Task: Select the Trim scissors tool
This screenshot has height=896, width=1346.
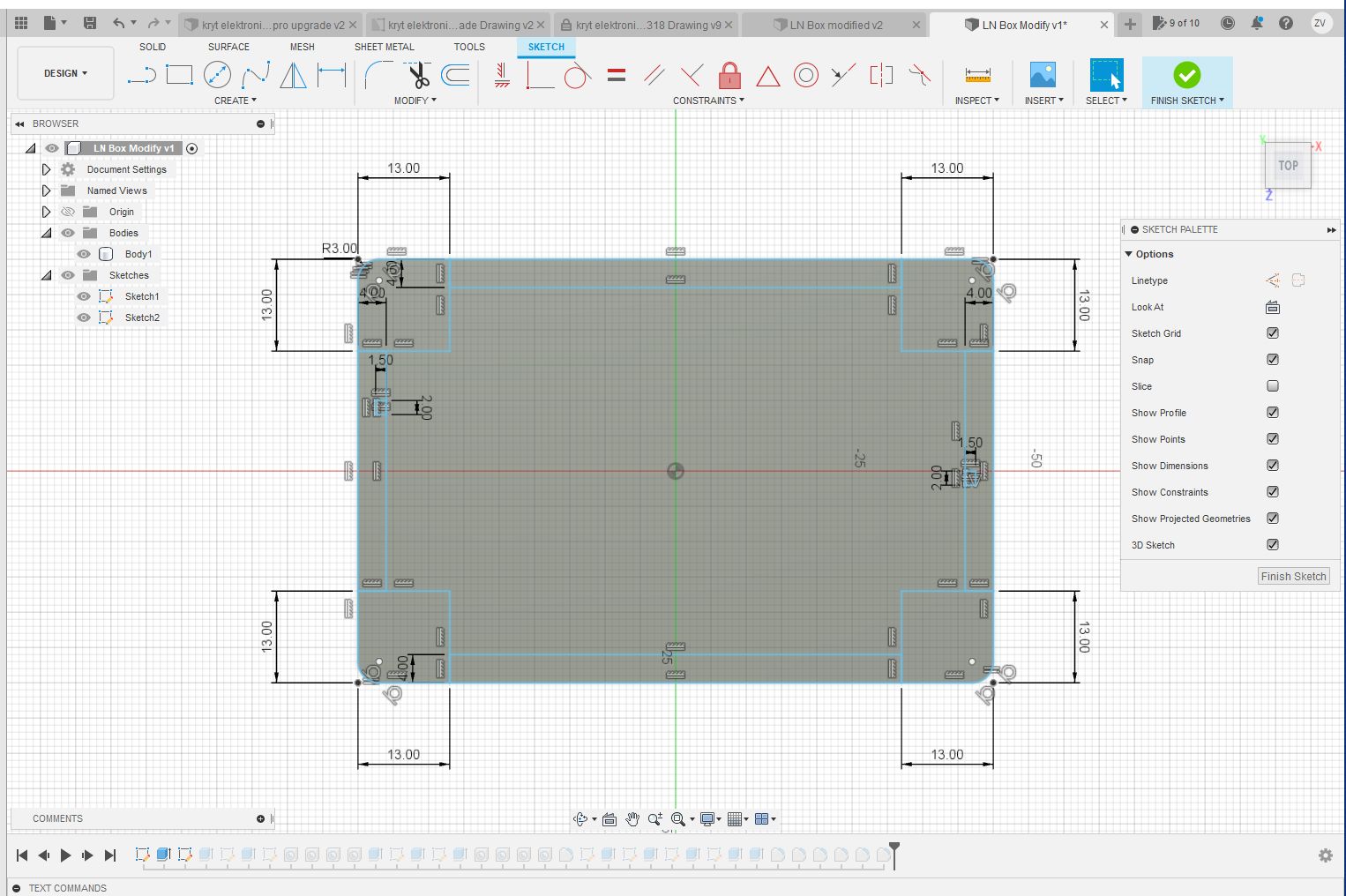Action: pyautogui.click(x=418, y=76)
